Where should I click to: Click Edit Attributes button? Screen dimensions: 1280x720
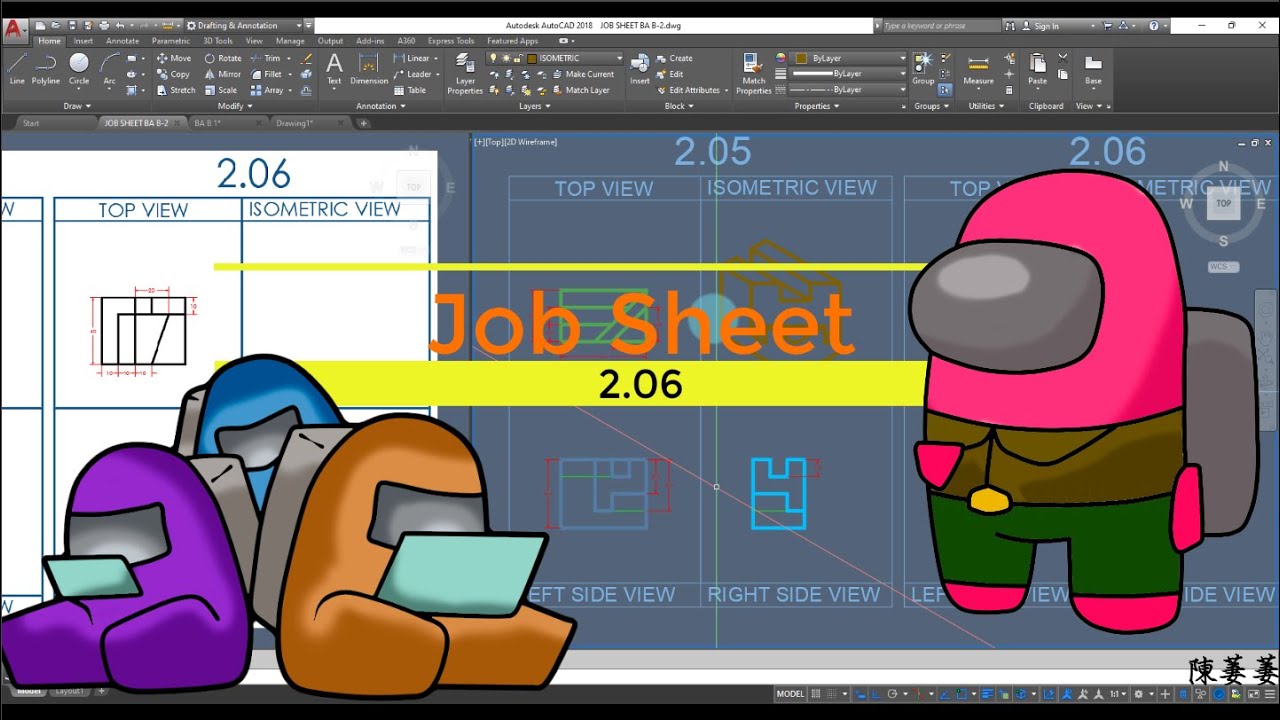click(687, 90)
